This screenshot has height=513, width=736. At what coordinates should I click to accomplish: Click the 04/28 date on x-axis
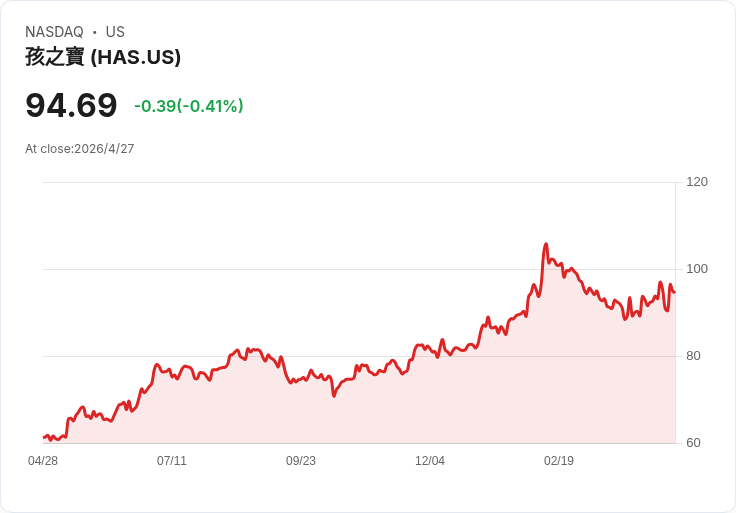43,461
